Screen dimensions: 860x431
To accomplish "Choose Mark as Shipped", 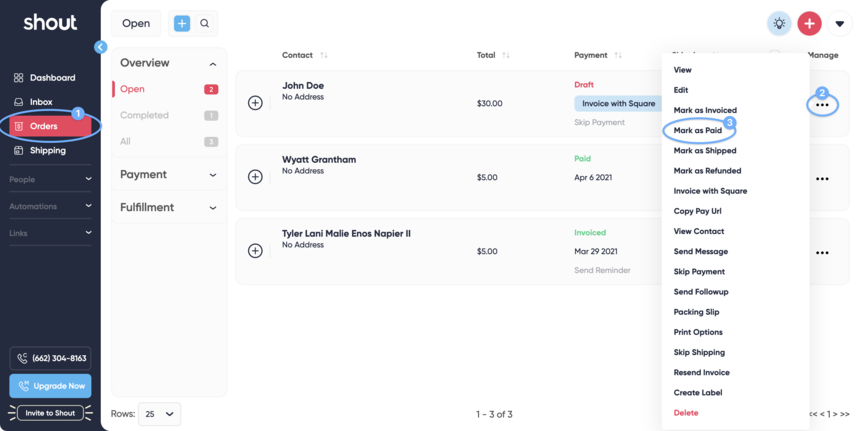I will pyautogui.click(x=705, y=151).
